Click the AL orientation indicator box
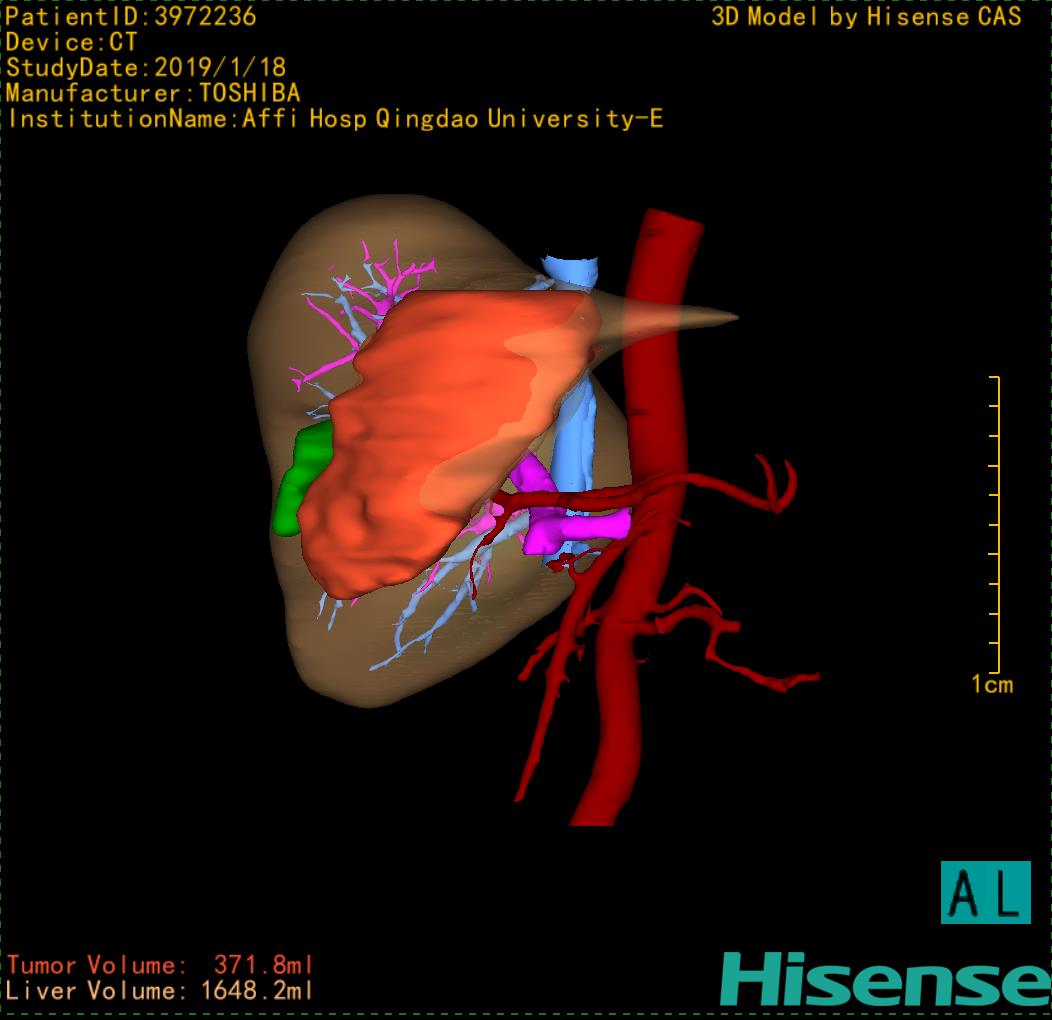The image size is (1052, 1020). click(985, 892)
